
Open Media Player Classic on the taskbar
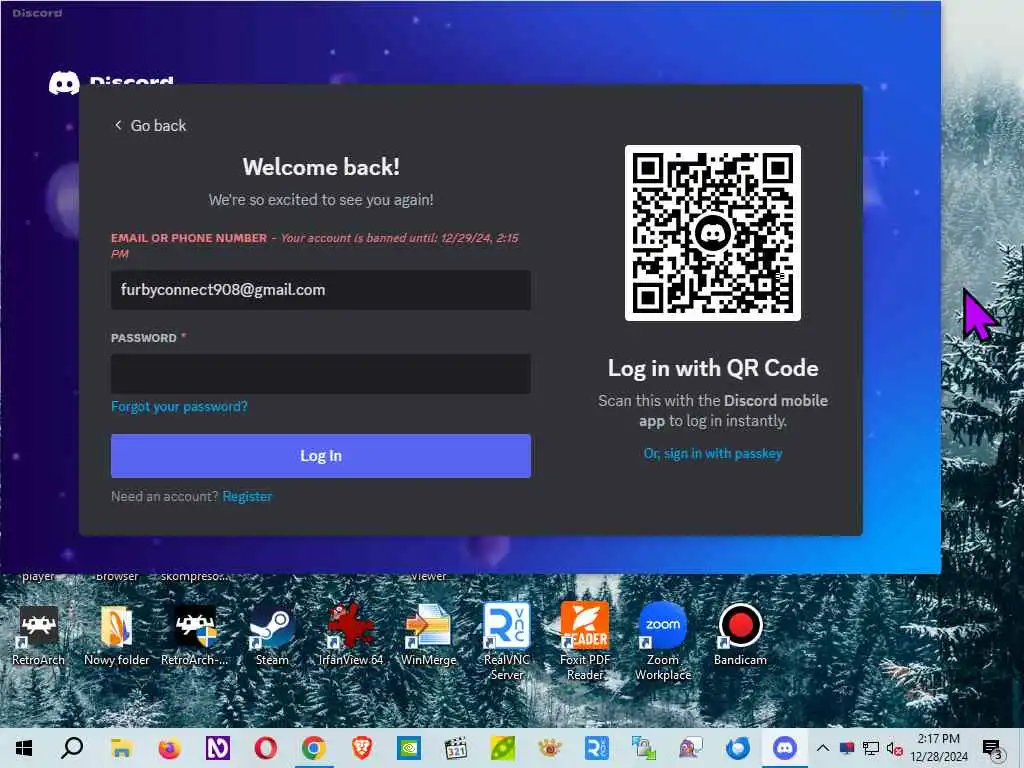pyautogui.click(x=456, y=748)
